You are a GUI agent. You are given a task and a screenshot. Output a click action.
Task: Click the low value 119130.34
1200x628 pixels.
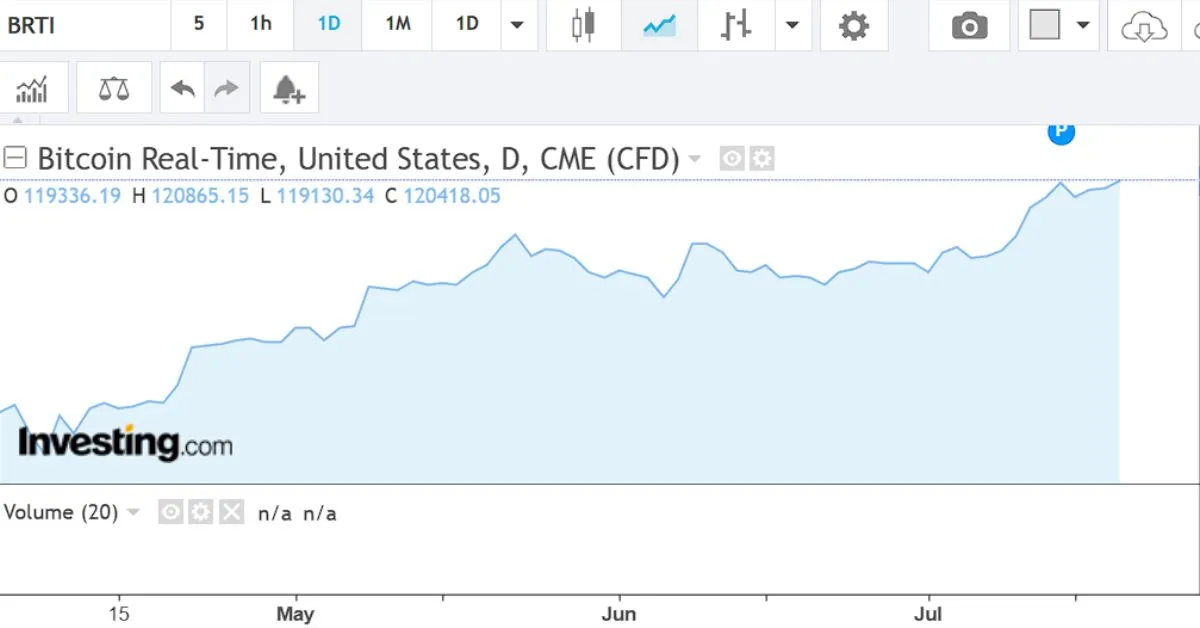pos(325,196)
